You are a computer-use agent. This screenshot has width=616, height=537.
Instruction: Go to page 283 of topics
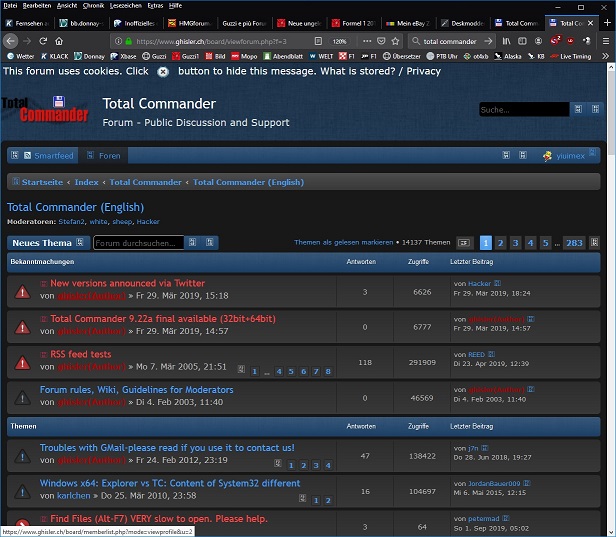point(574,243)
